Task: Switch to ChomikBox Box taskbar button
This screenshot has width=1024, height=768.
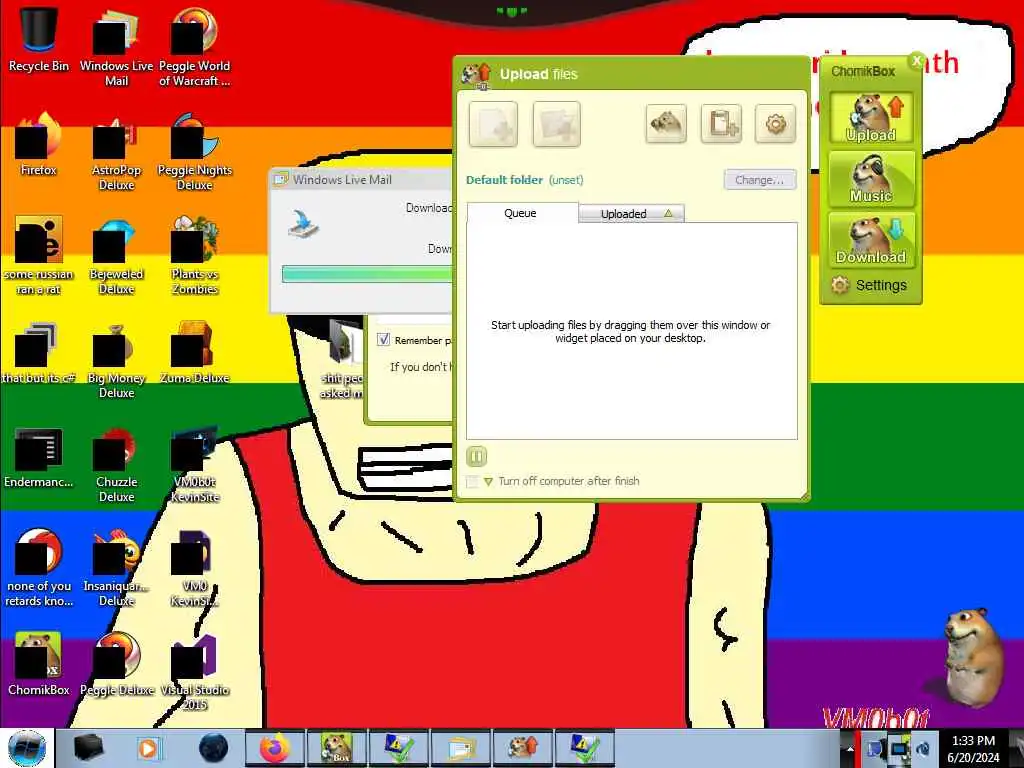Action: click(x=336, y=748)
